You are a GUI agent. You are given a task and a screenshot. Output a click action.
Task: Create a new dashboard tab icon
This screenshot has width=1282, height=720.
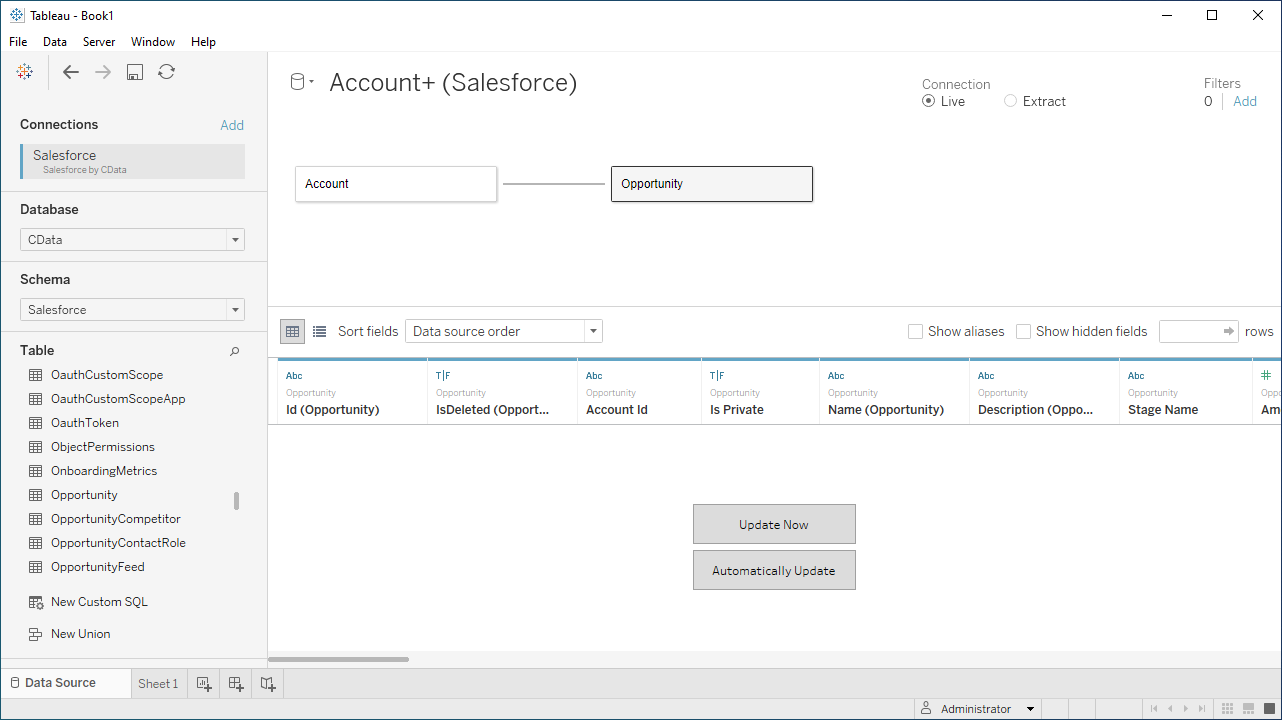236,684
